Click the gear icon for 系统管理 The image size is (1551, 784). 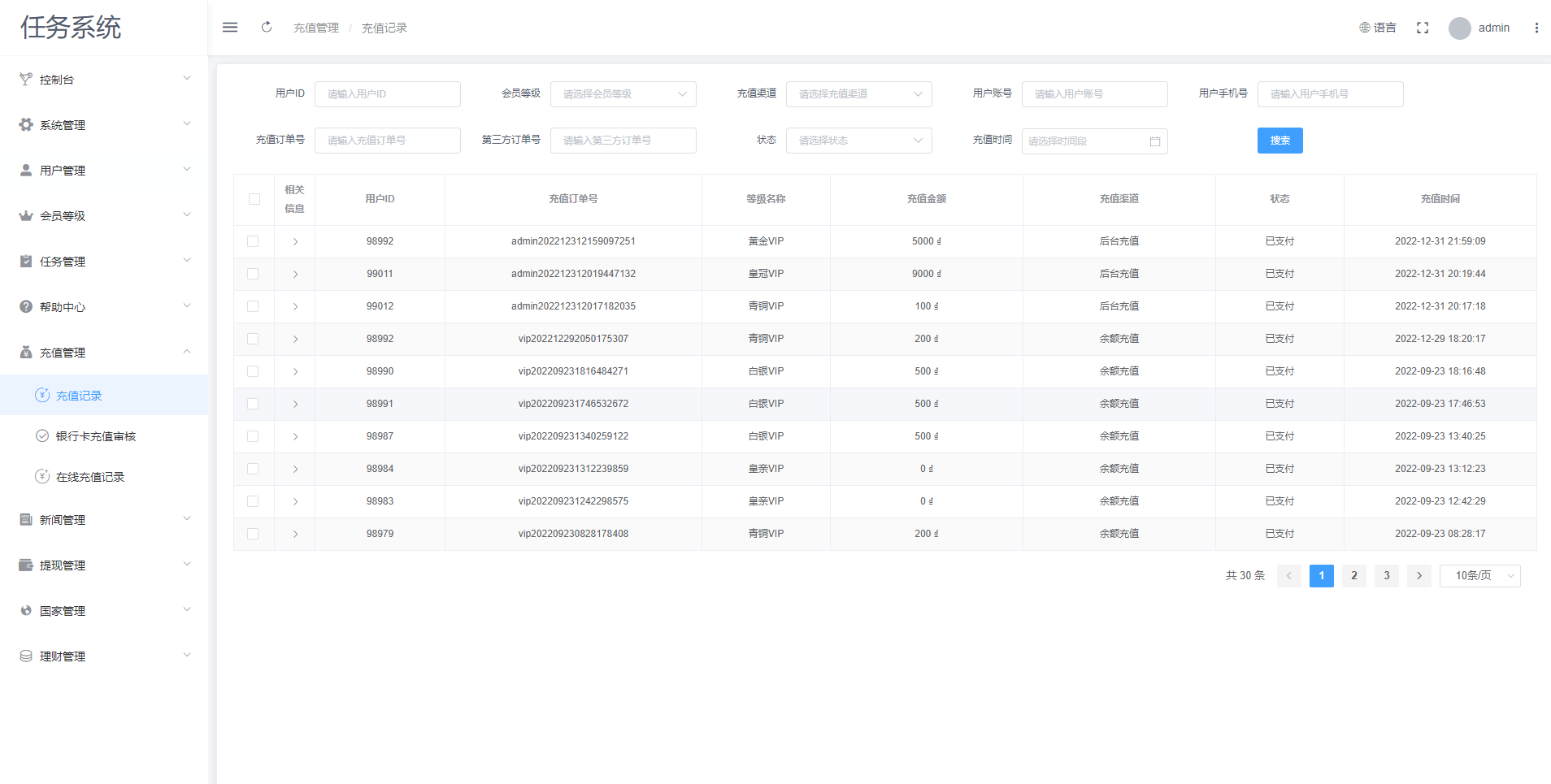coord(26,125)
